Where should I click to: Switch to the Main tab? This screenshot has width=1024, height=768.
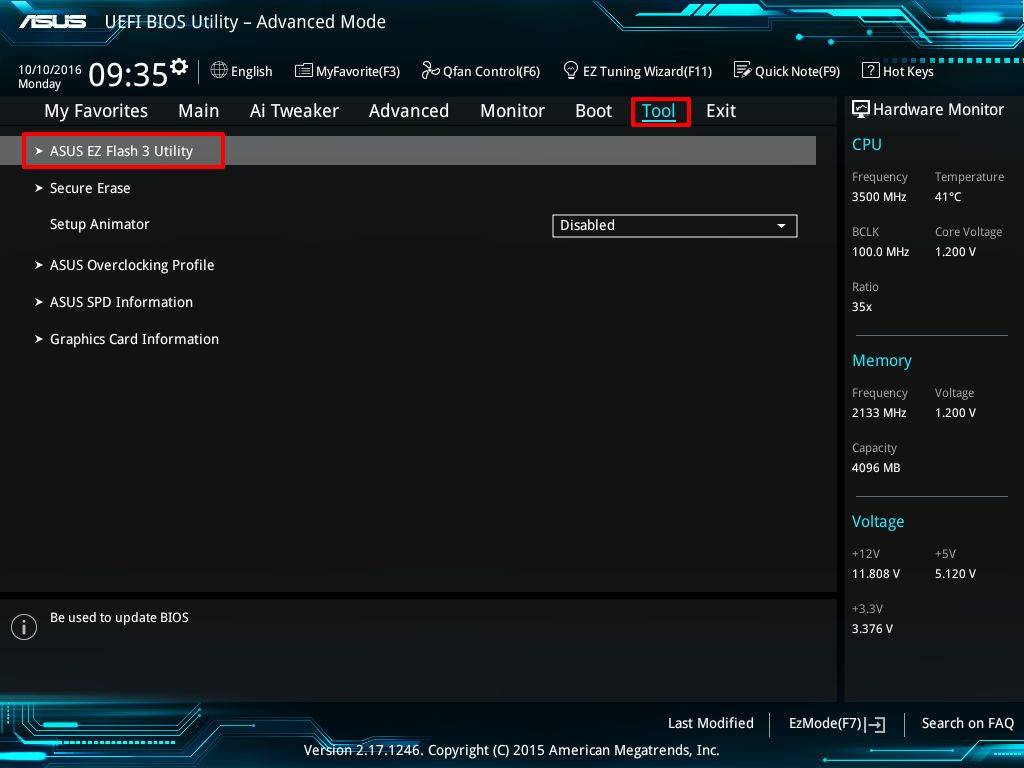pos(199,111)
